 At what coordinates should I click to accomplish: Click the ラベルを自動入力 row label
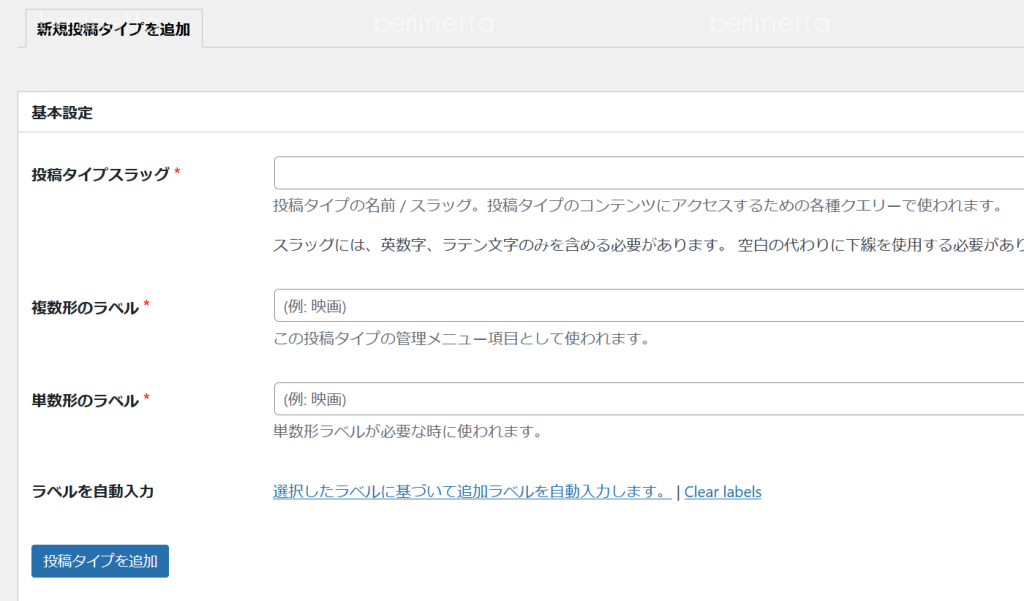(92, 492)
